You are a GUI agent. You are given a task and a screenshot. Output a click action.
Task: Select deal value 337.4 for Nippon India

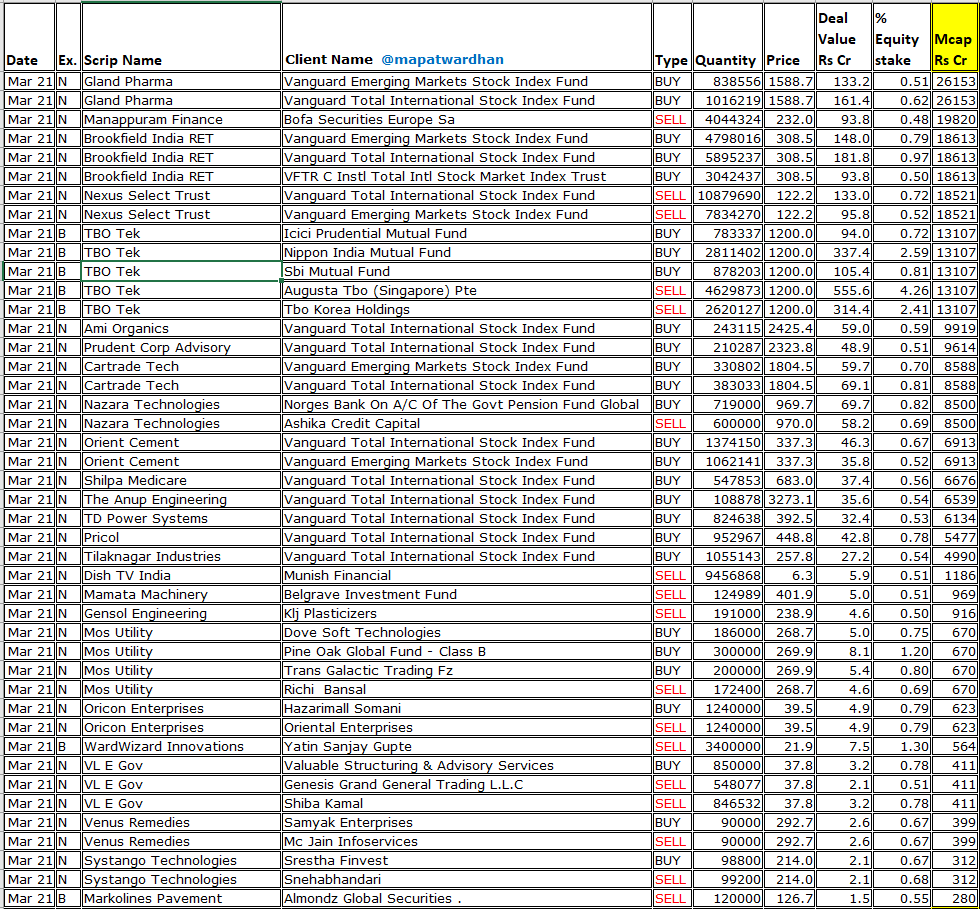click(844, 253)
